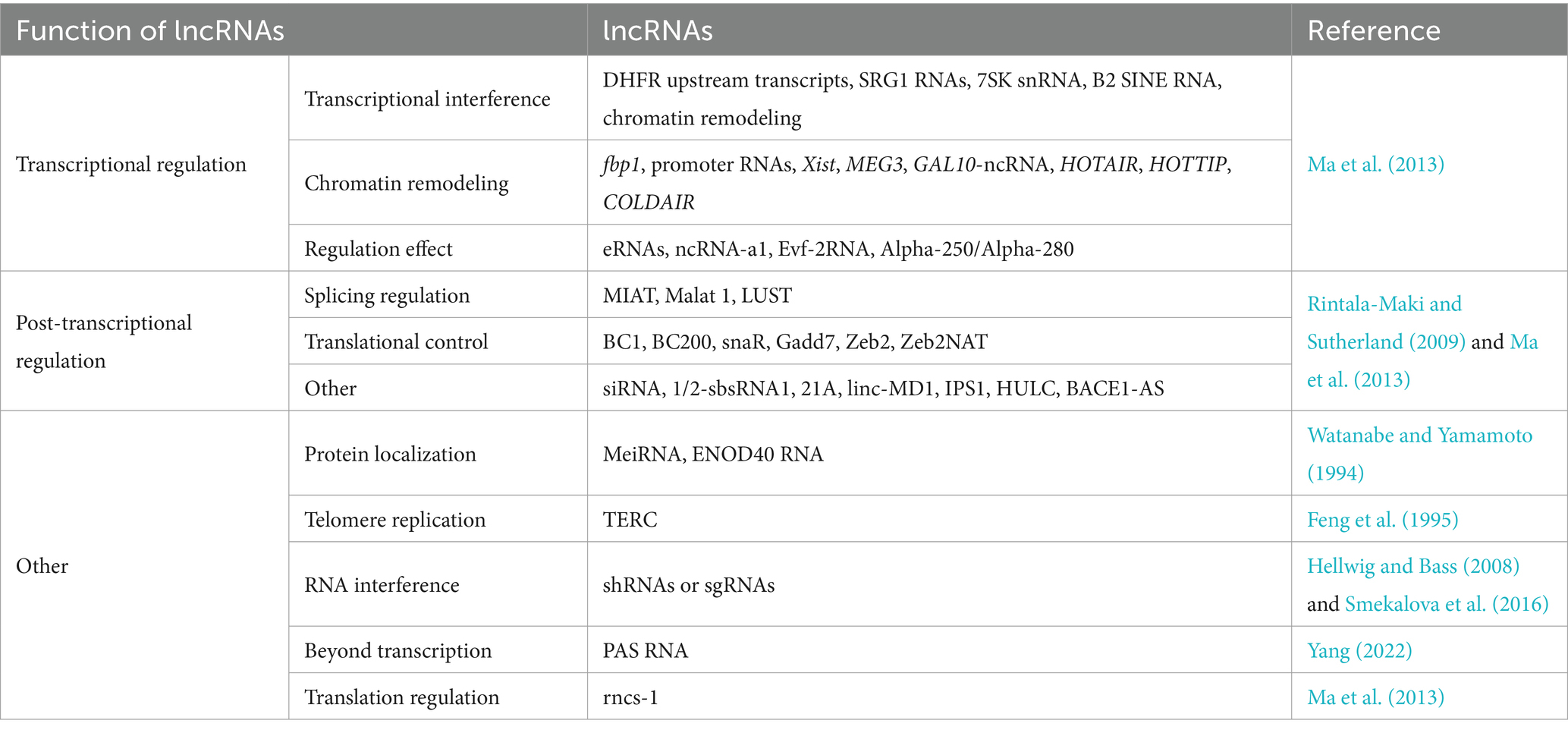Click the Rintala-Maki and Sutherland (2009) citation
Viewport: 1568px width, 733px height.
(1385, 322)
